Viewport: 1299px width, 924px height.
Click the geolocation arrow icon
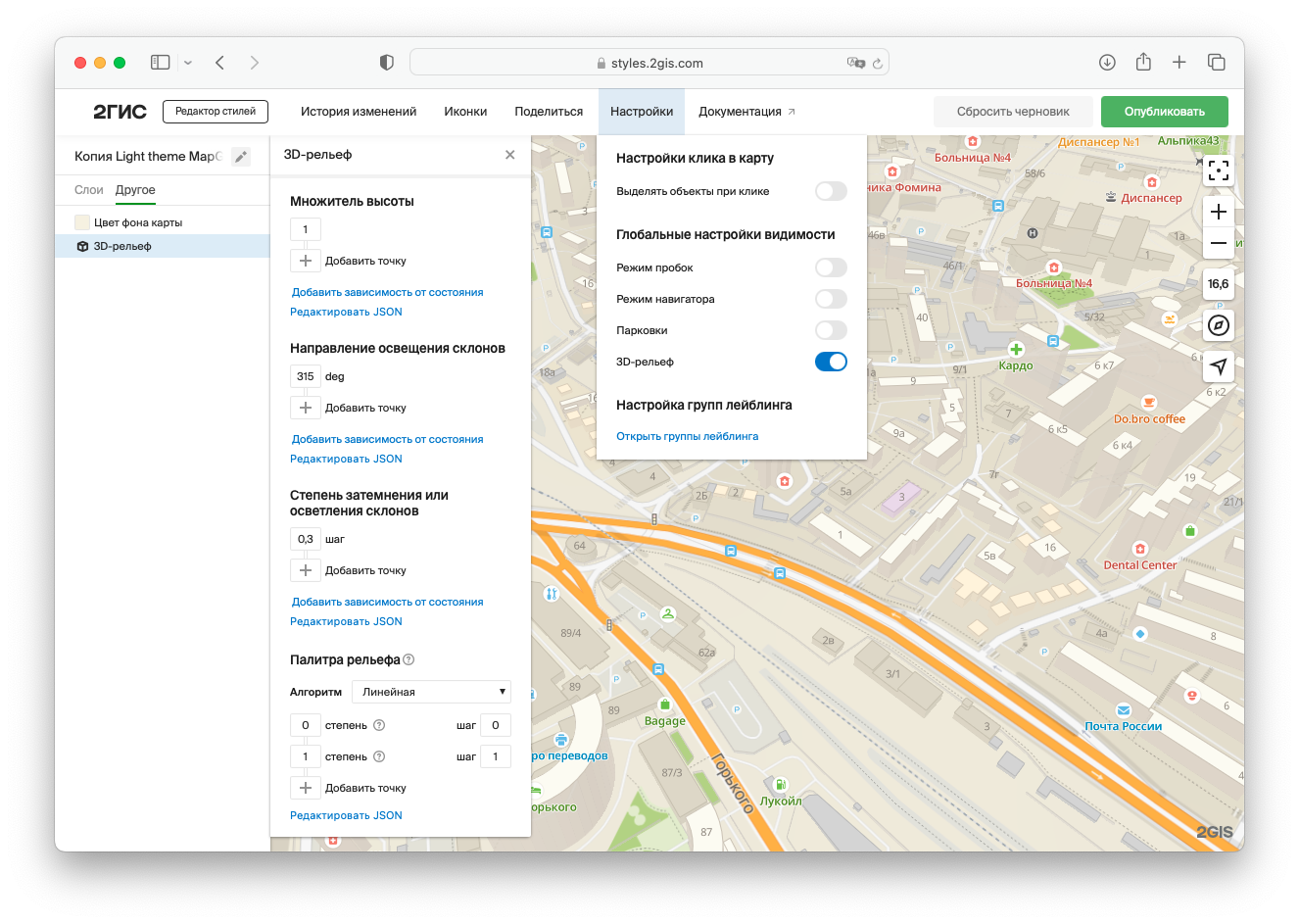pos(1218,366)
